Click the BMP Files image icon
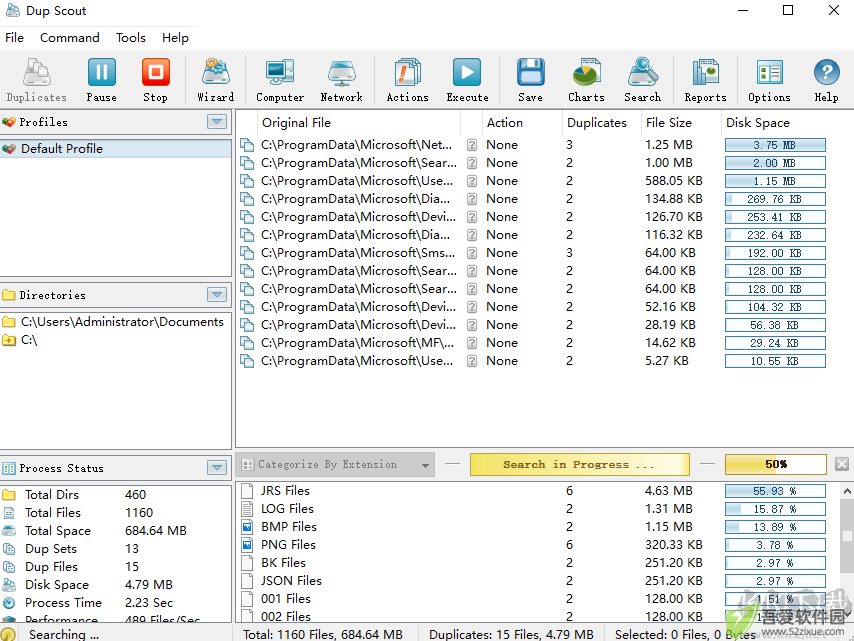 (x=247, y=527)
